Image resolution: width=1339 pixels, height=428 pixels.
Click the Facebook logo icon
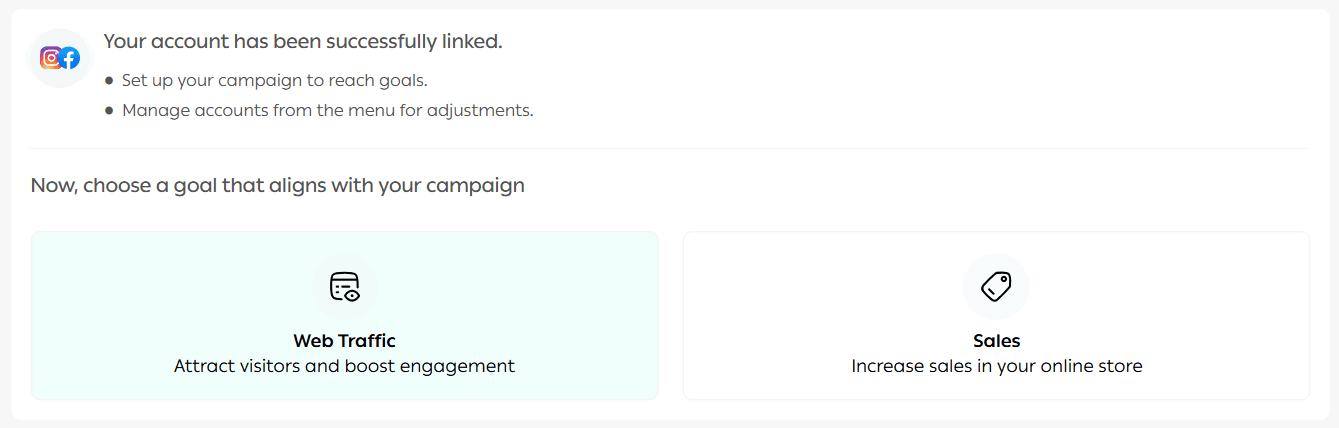pyautogui.click(x=69, y=58)
